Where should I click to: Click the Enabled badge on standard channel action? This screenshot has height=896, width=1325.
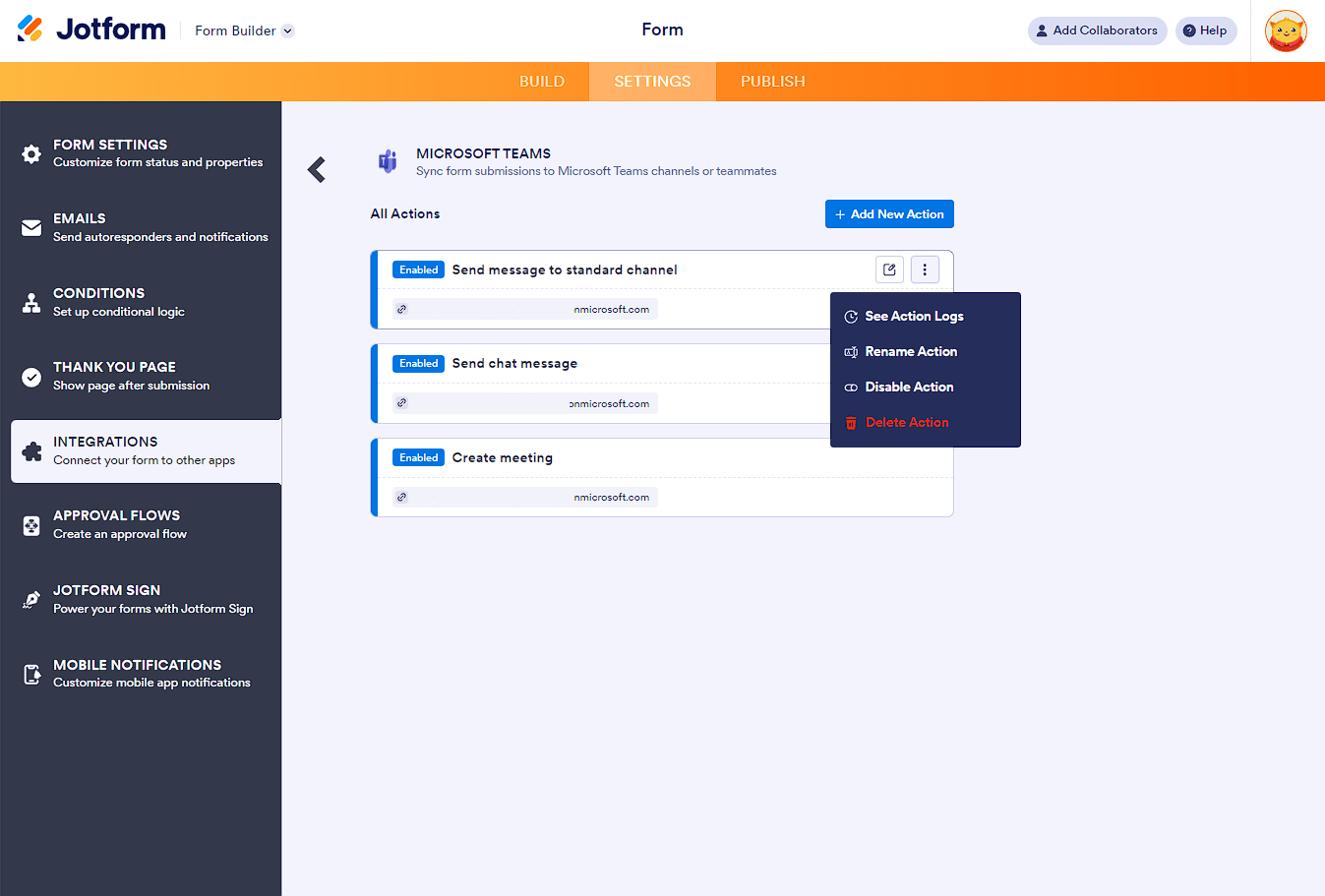[x=419, y=269]
